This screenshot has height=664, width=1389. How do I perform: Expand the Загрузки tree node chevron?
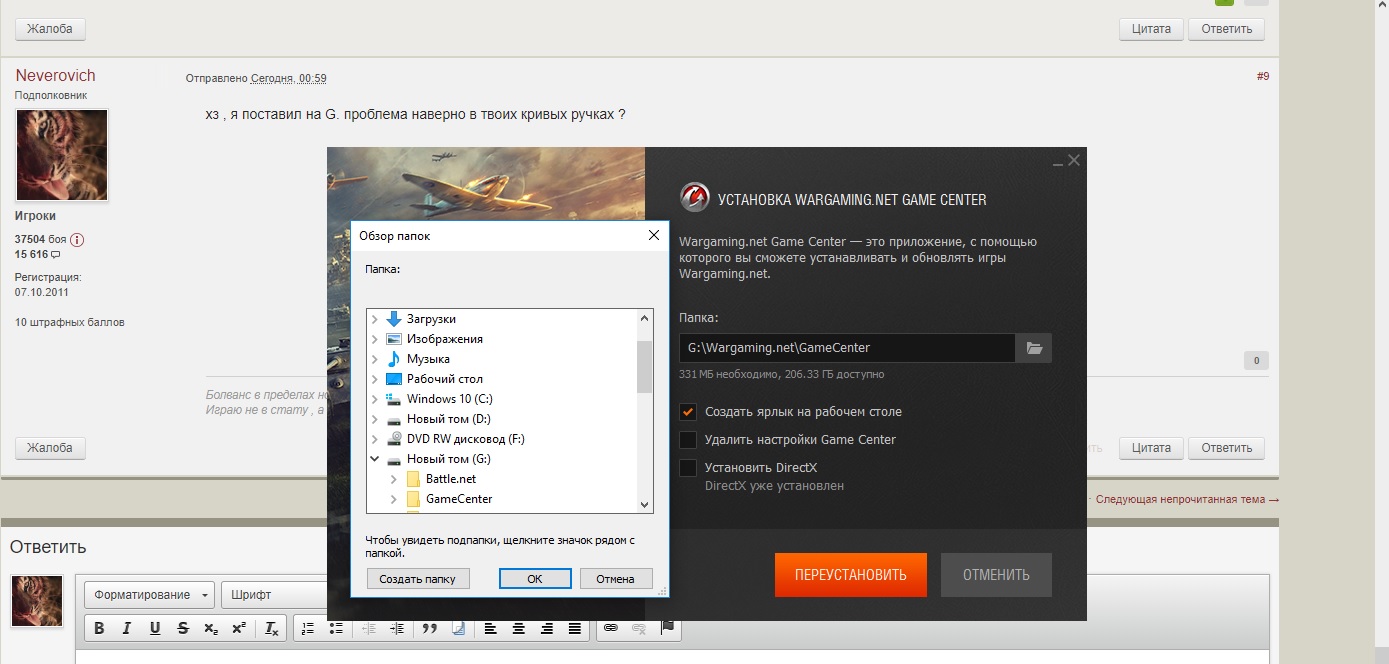375,319
